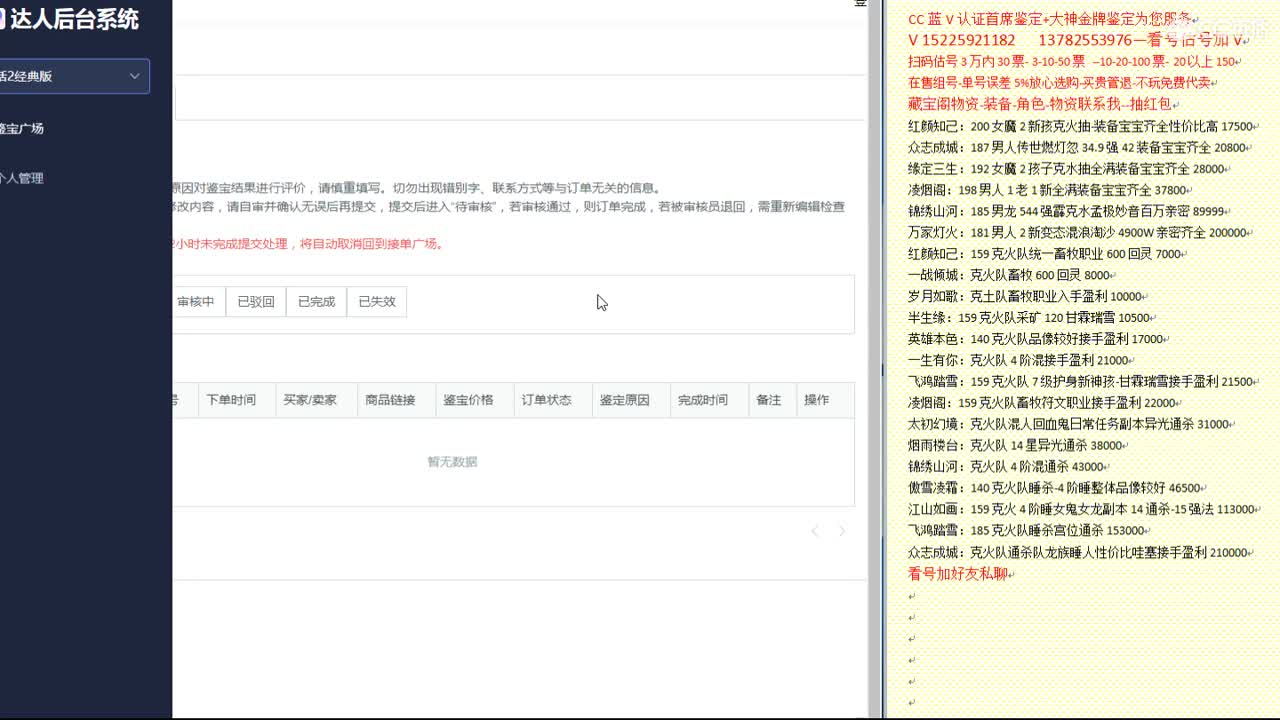The width and height of the screenshot is (1280, 720).
Task: Switch to the 已失效 tab
Action: 377,302
